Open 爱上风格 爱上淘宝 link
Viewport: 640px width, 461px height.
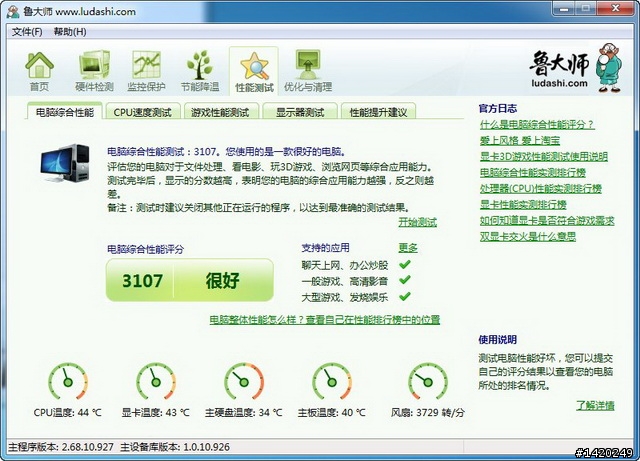520,140
